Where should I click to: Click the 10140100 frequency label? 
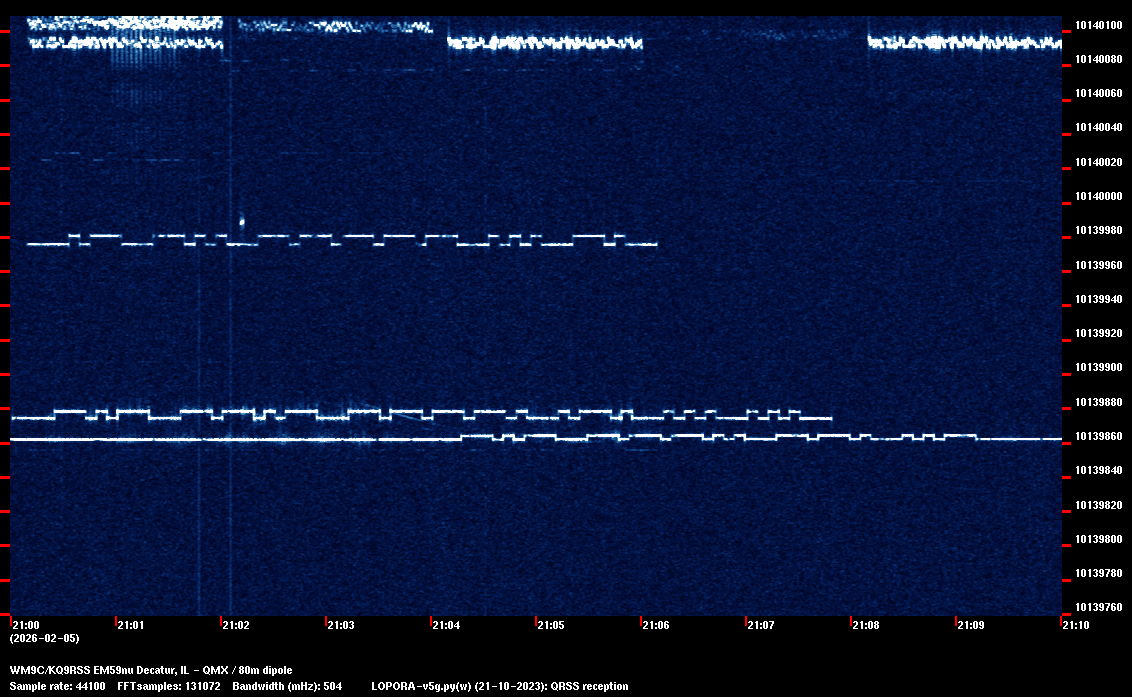tap(1097, 25)
